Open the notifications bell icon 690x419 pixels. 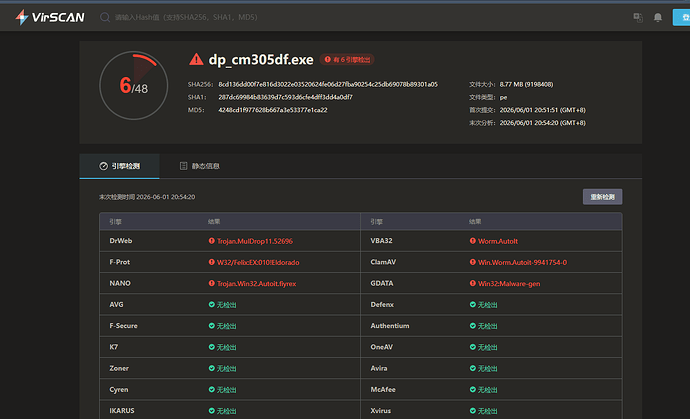(658, 17)
